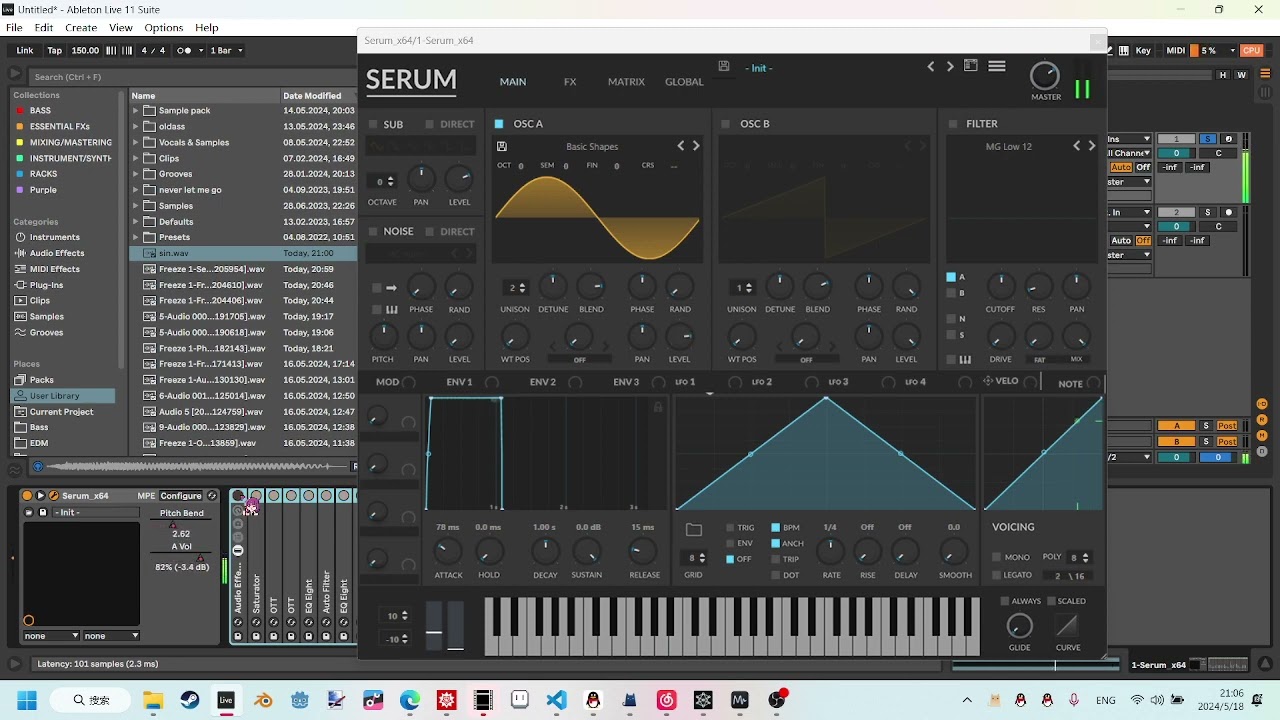The width and height of the screenshot is (1280, 720).
Task: Enable MONO voicing checkbox
Action: click(x=996, y=557)
